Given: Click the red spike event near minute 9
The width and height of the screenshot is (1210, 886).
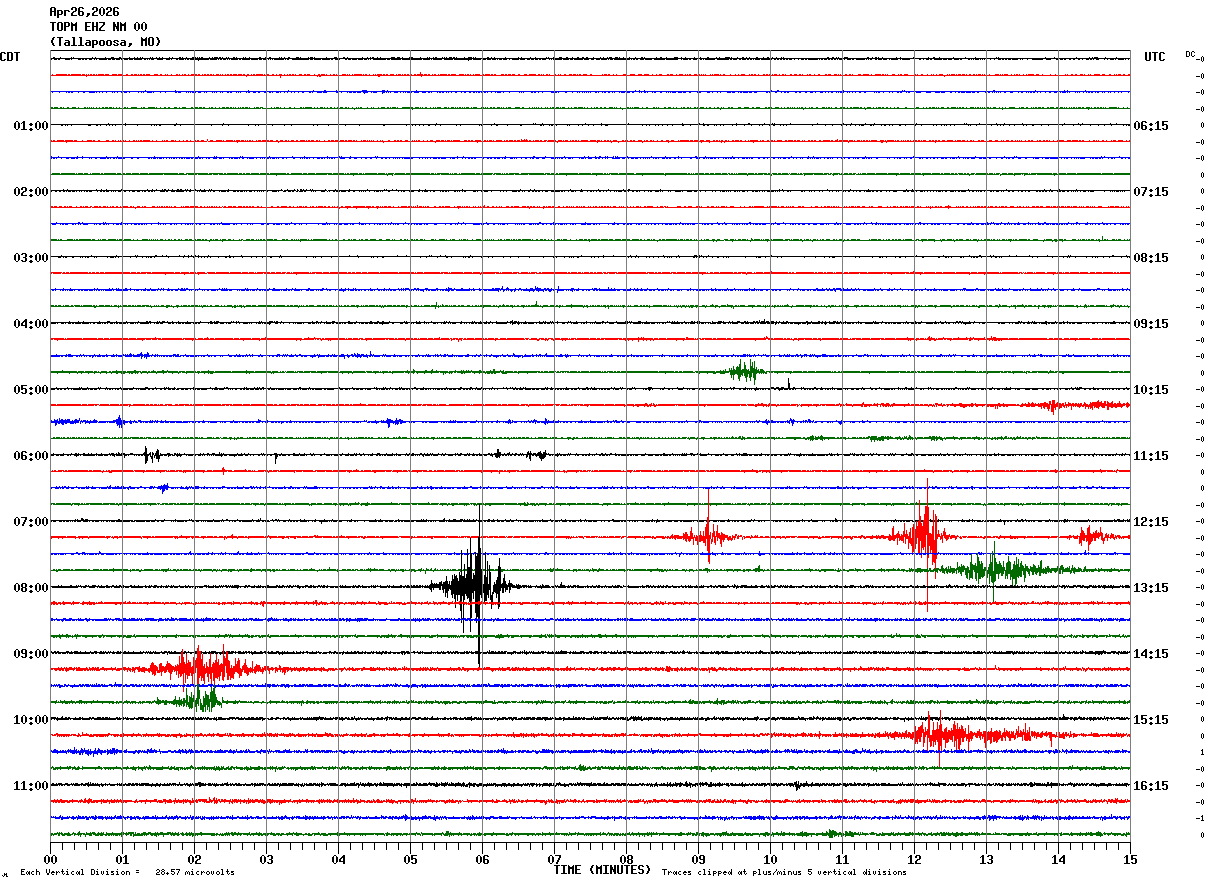Looking at the screenshot, I should [708, 537].
